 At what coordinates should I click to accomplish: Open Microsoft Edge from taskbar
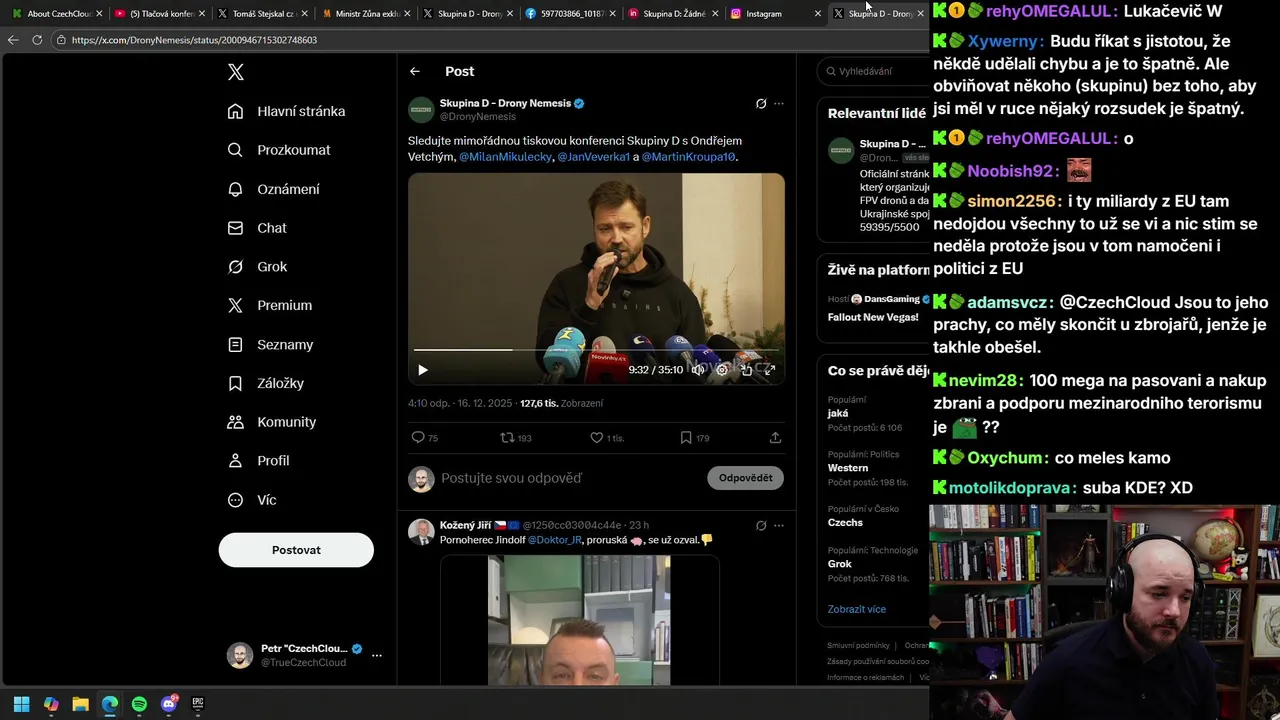pos(110,704)
